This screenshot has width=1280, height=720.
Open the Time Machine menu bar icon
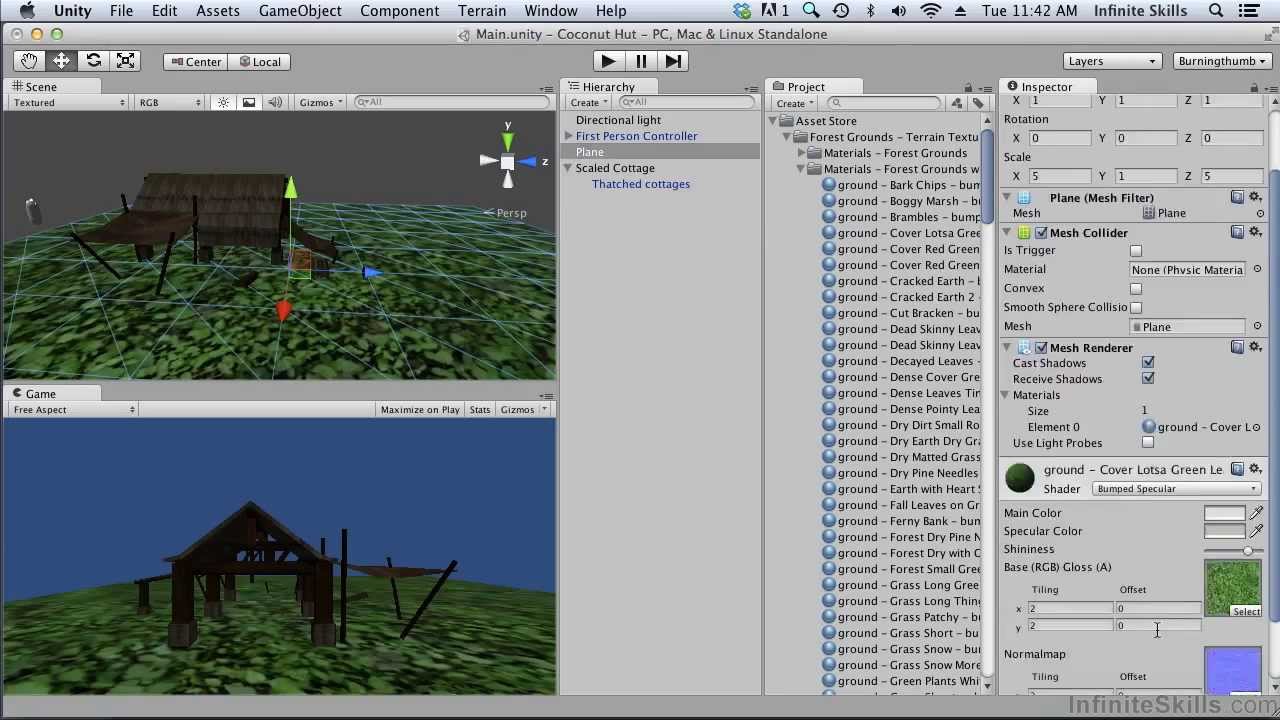pyautogui.click(x=841, y=11)
